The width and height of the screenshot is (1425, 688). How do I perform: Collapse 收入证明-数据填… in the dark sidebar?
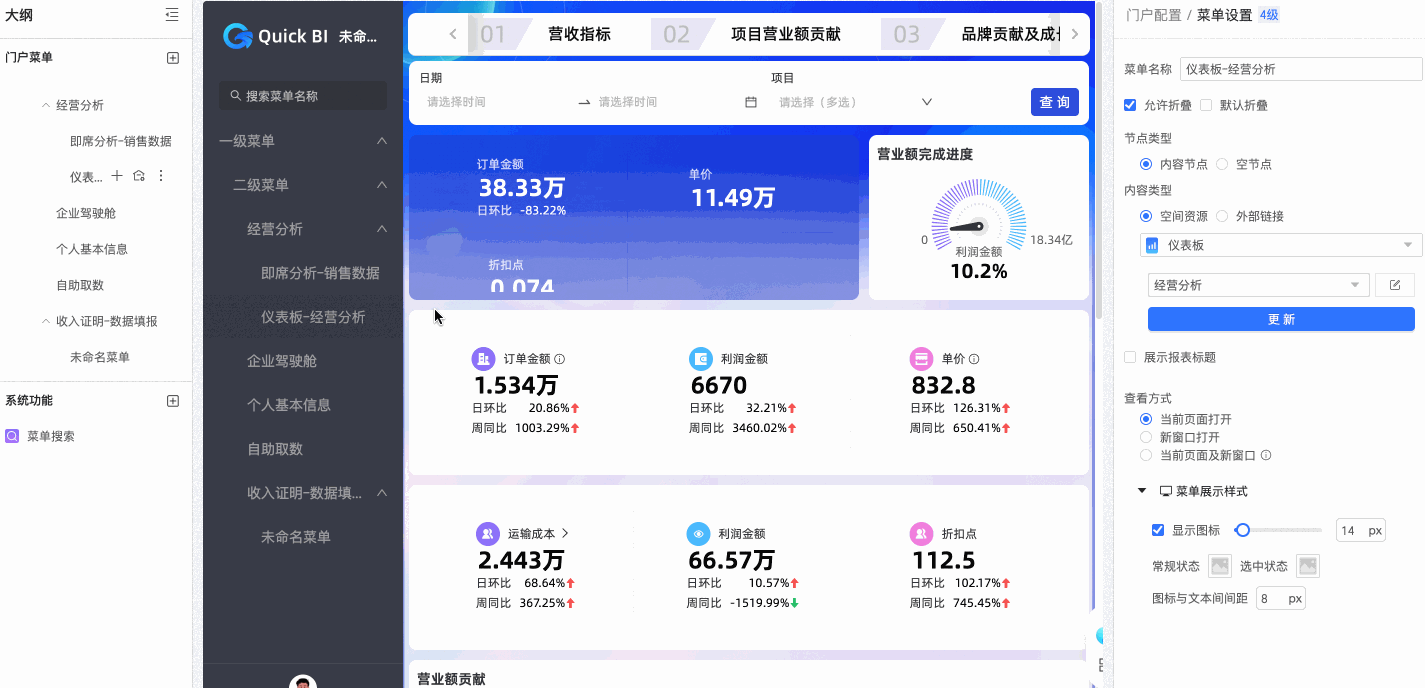pyautogui.click(x=382, y=493)
